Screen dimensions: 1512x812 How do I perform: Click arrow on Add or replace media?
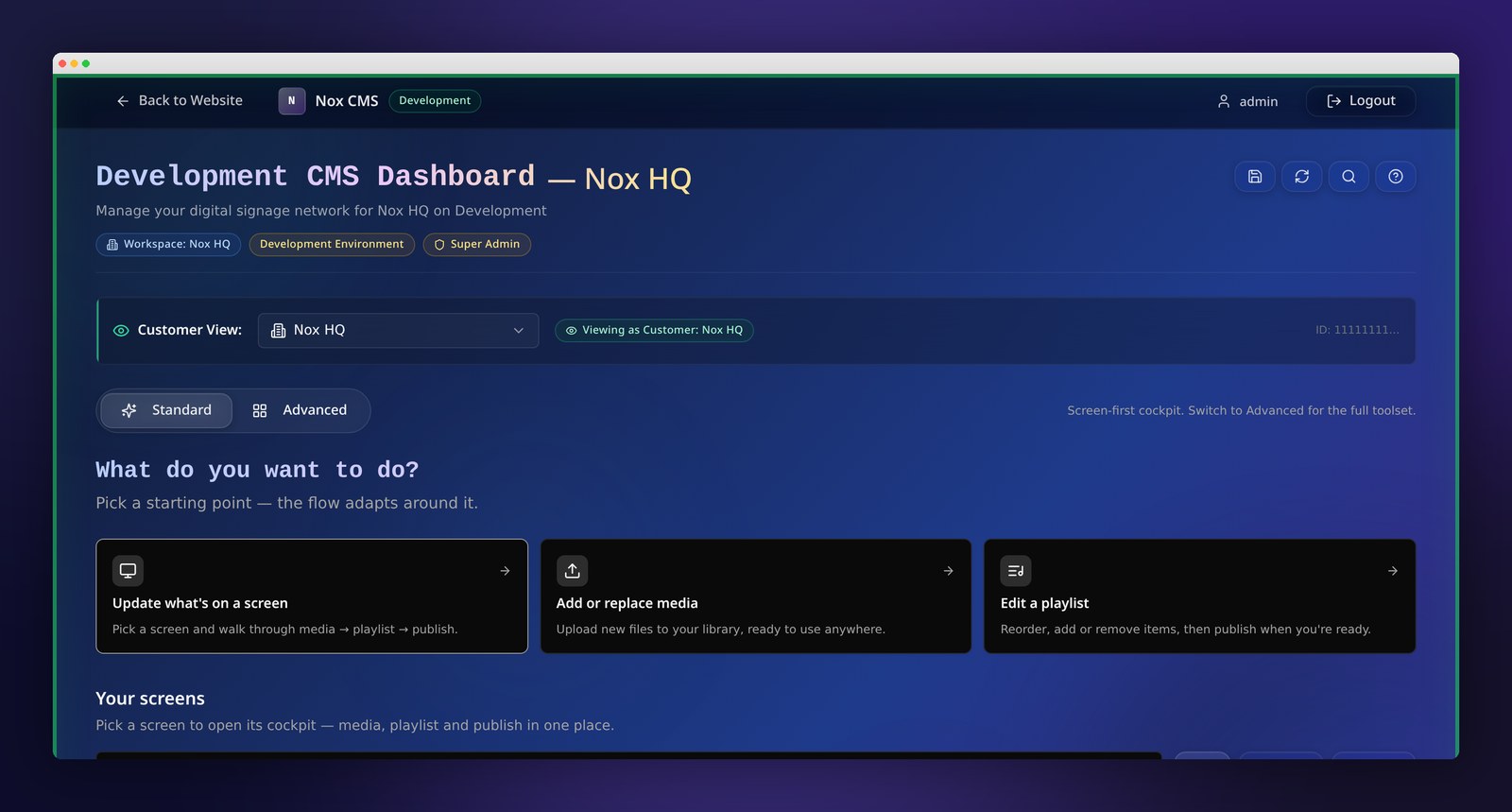coord(949,571)
